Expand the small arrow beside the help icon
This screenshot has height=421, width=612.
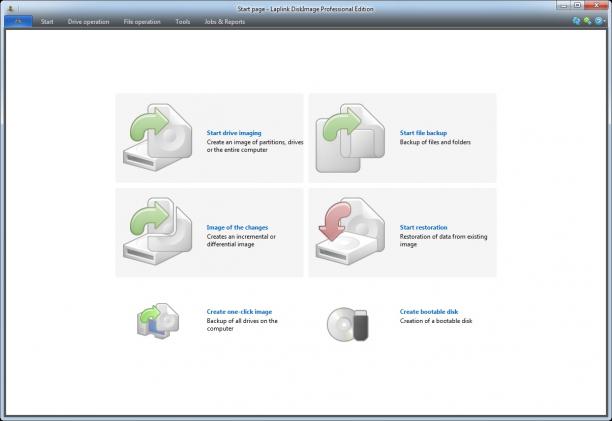click(x=605, y=21)
